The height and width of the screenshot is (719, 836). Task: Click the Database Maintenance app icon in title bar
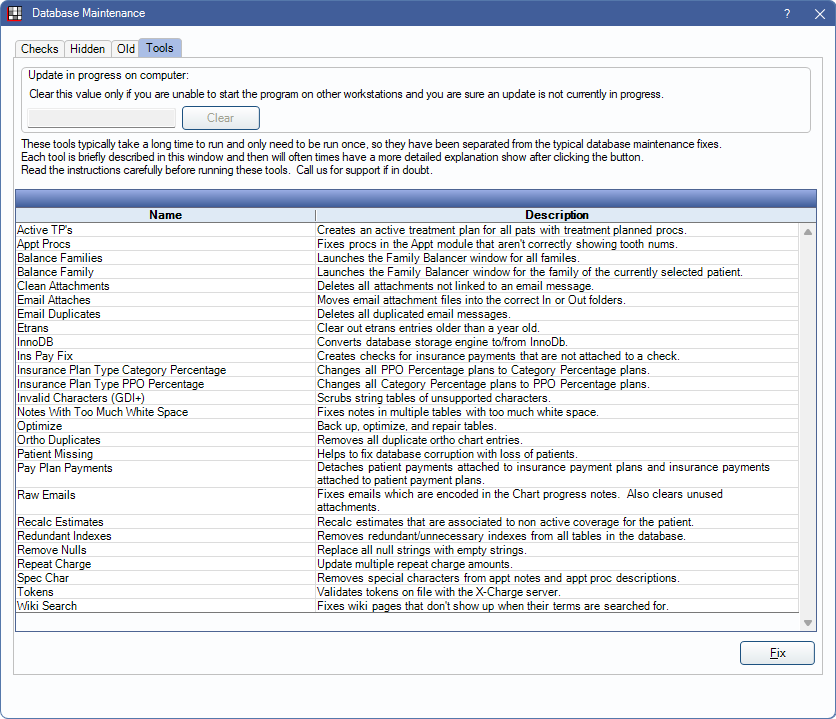pos(15,13)
